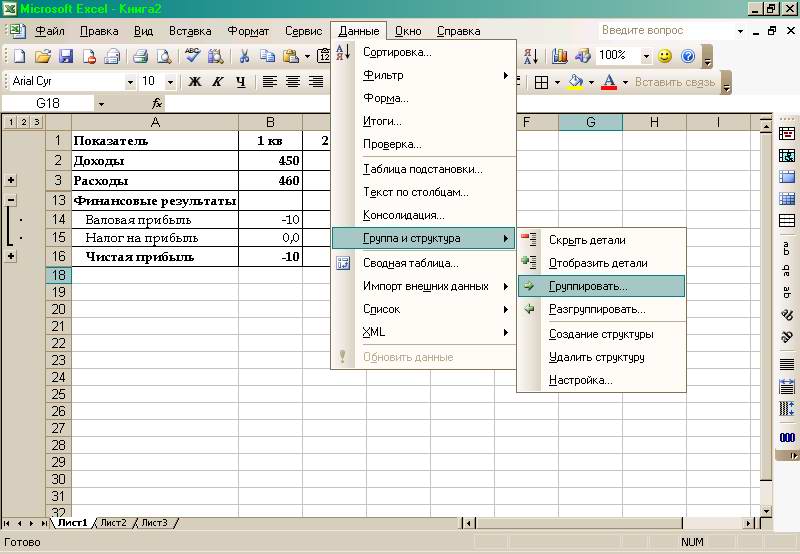Click the vertical scrollbar down arrow
Screen dimensions: 800x554
pyautogui.click(x=766, y=511)
